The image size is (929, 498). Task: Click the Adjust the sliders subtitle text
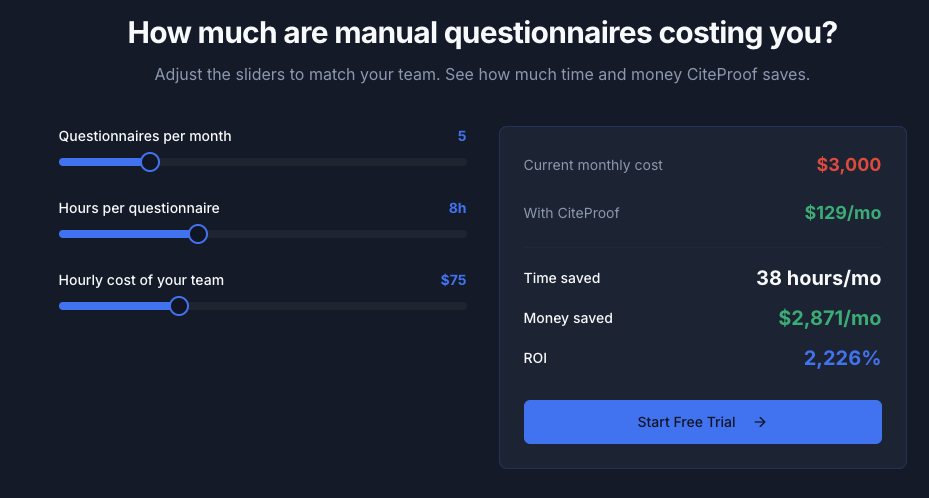(482, 75)
